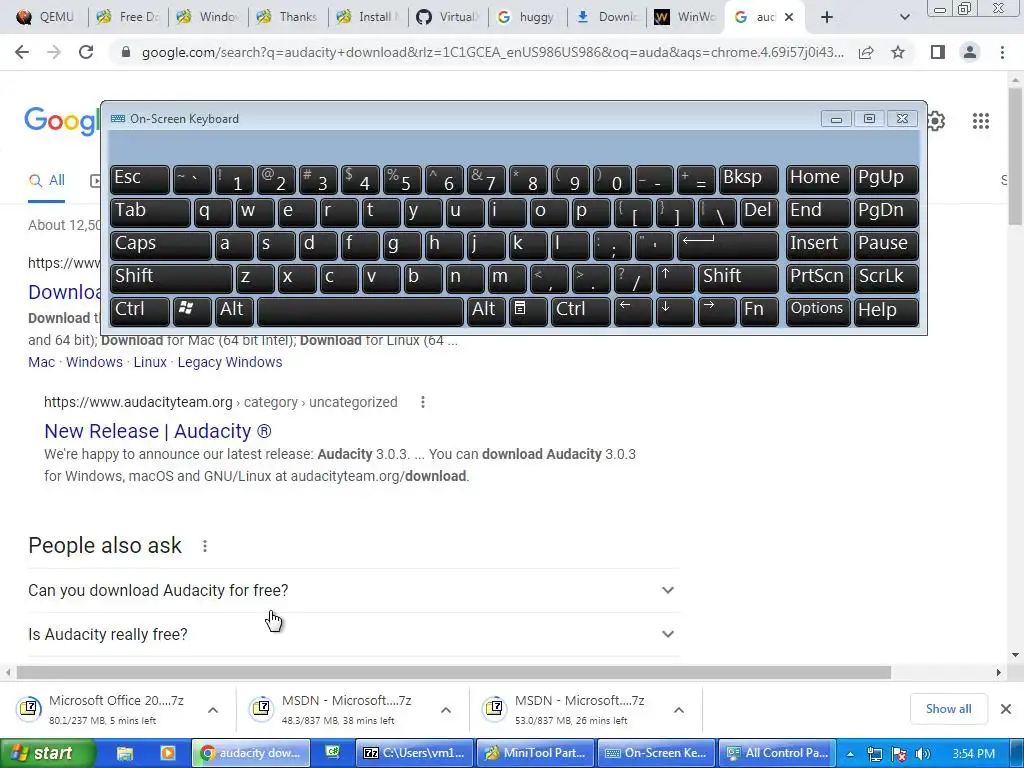Open the Linux download sublink
This screenshot has height=768, width=1024.
pos(150,362)
